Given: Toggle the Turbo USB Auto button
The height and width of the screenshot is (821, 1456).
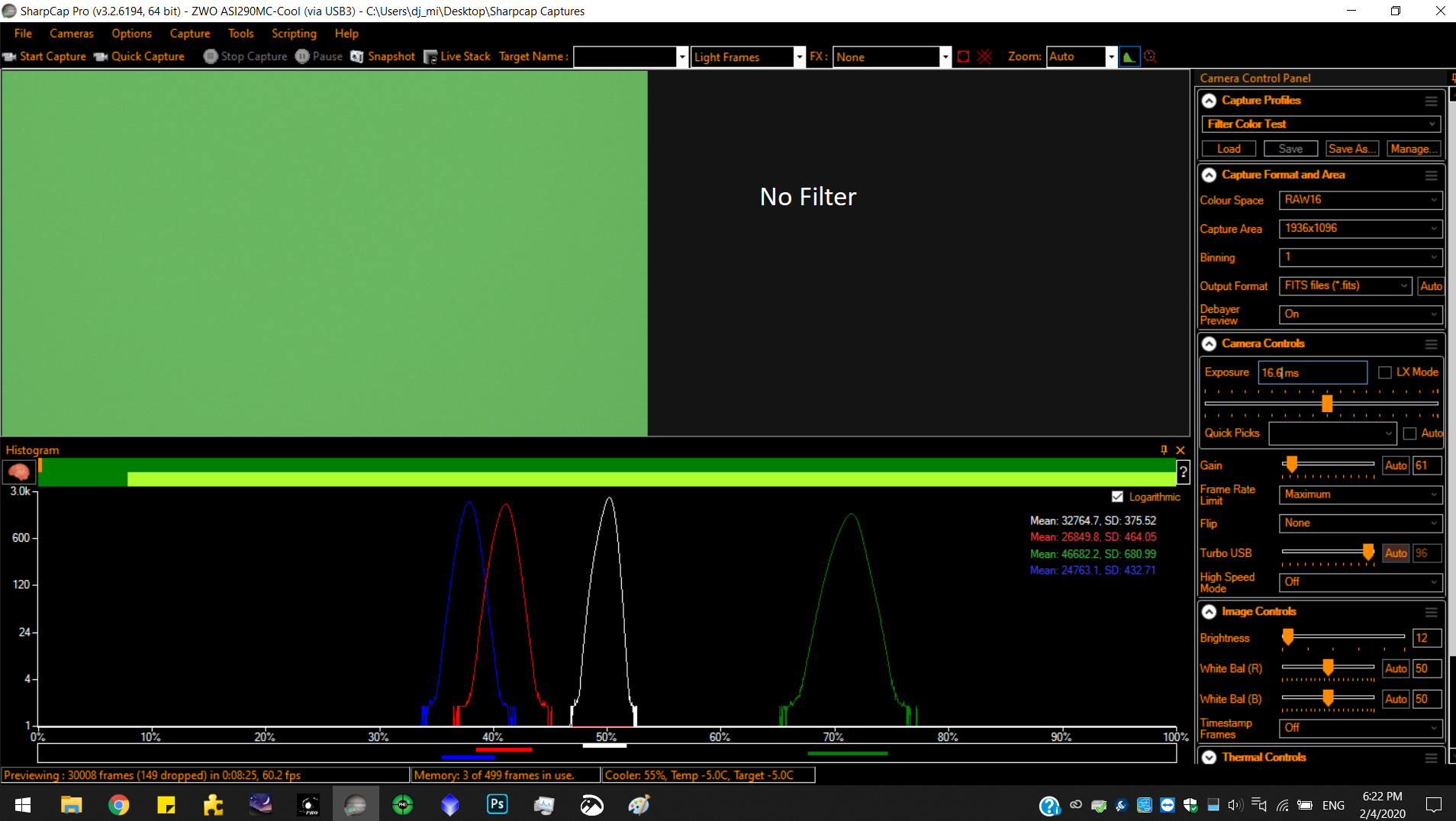Looking at the screenshot, I should 1396,553.
